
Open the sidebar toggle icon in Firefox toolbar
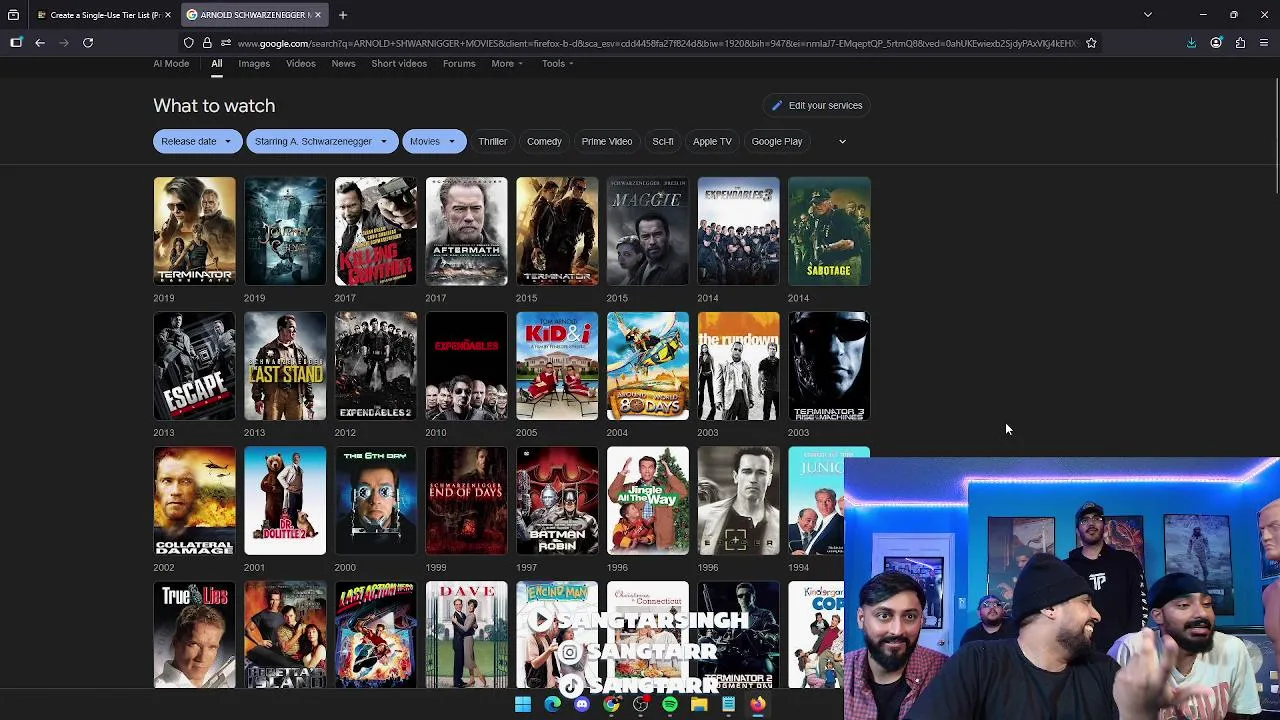[16, 43]
